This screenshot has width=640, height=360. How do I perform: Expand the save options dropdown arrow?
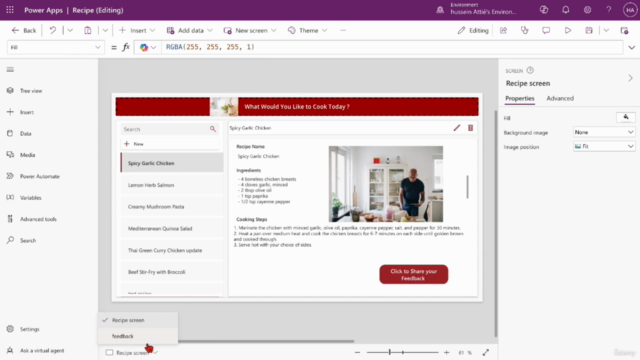606,31
